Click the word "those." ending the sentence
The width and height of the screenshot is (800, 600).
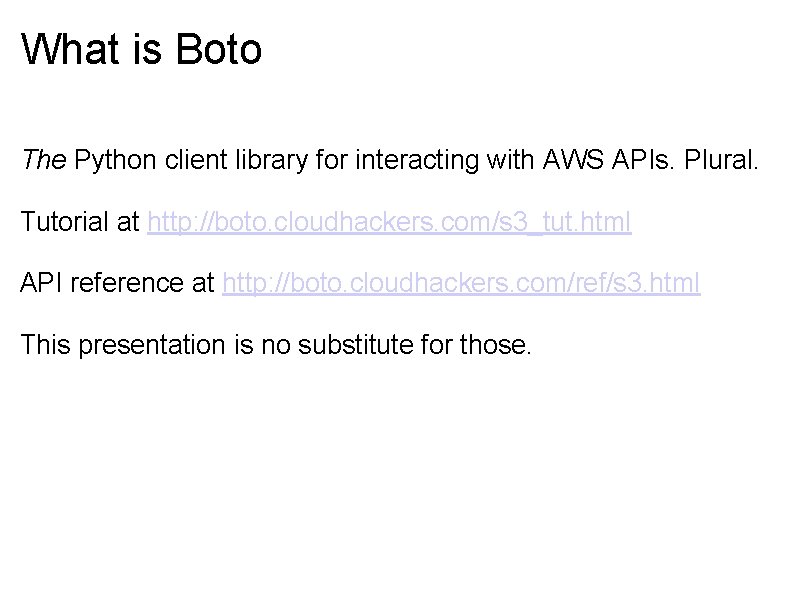[497, 346]
